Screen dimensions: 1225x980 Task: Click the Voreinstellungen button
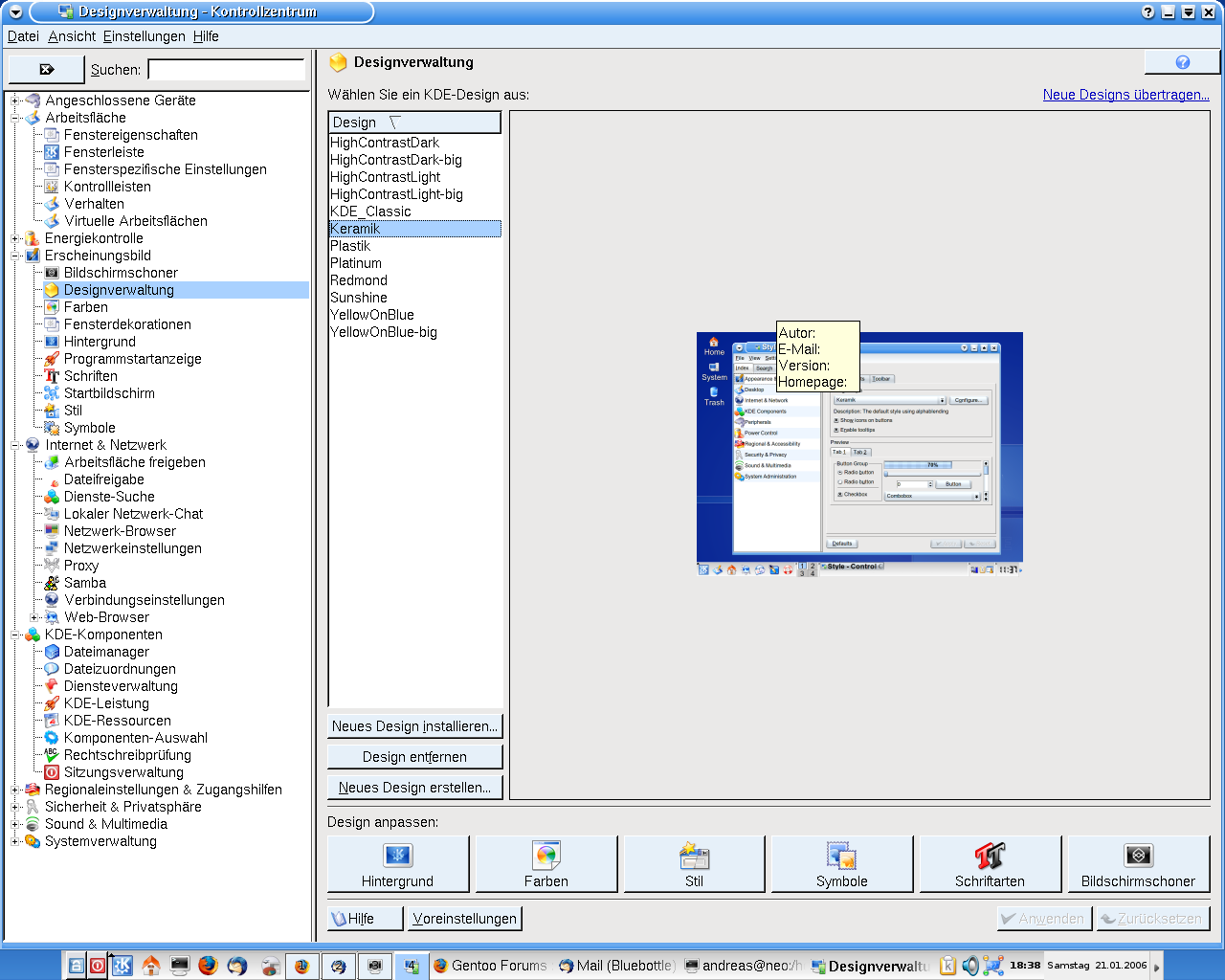[465, 919]
